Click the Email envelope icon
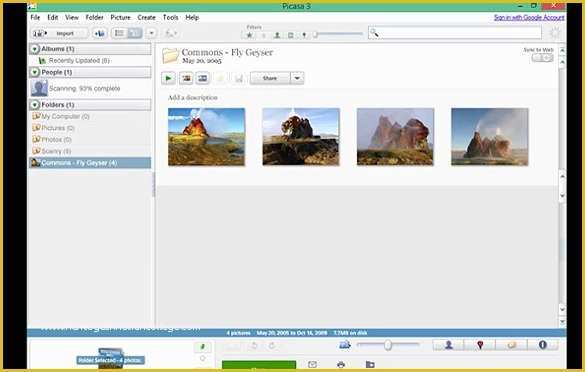This screenshot has width=585, height=372. click(313, 364)
